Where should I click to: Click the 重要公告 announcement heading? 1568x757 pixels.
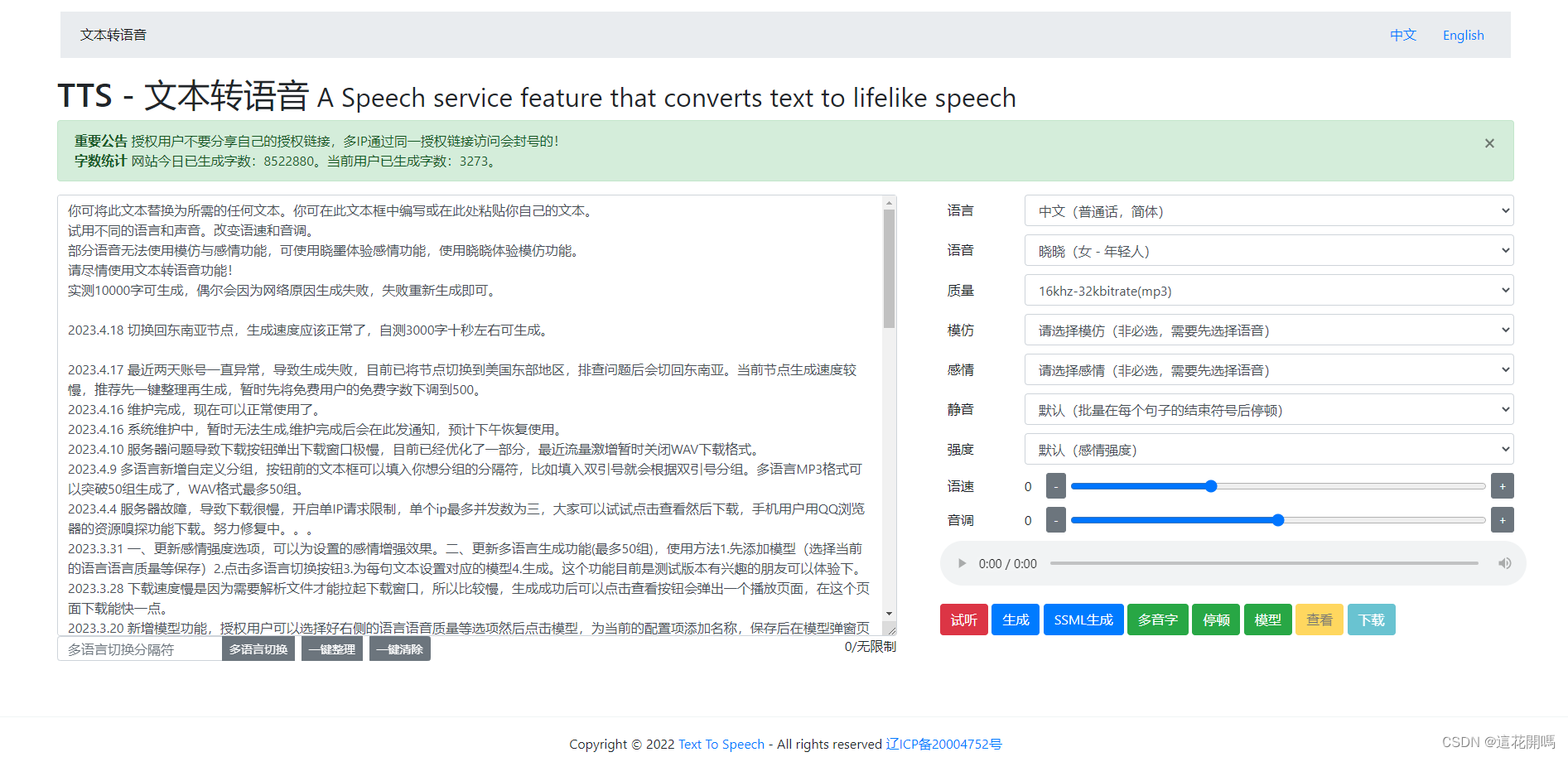click(x=101, y=141)
